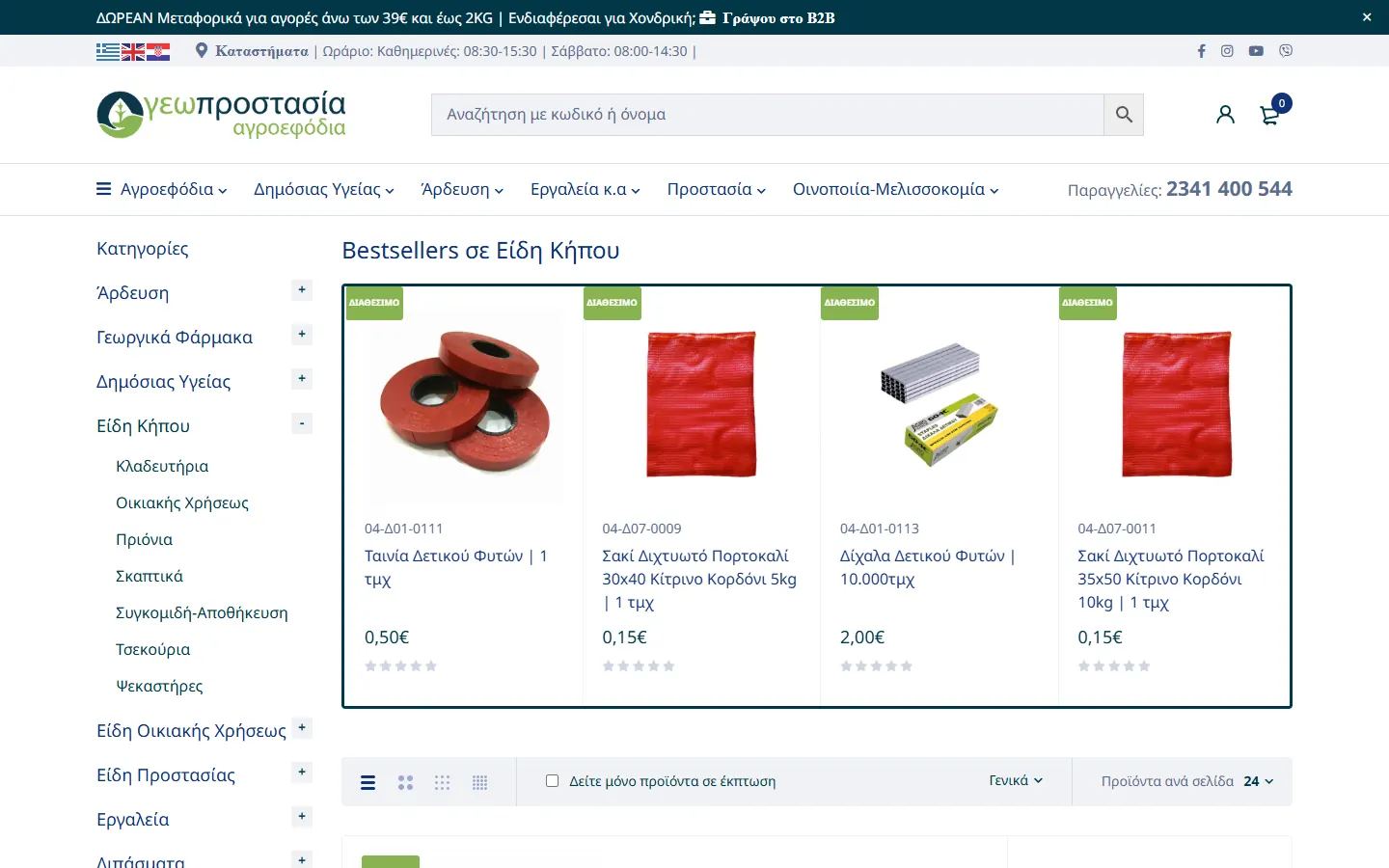Open the Εργαλεία κ.α menu
Screen dimensions: 1389x868
(586, 189)
